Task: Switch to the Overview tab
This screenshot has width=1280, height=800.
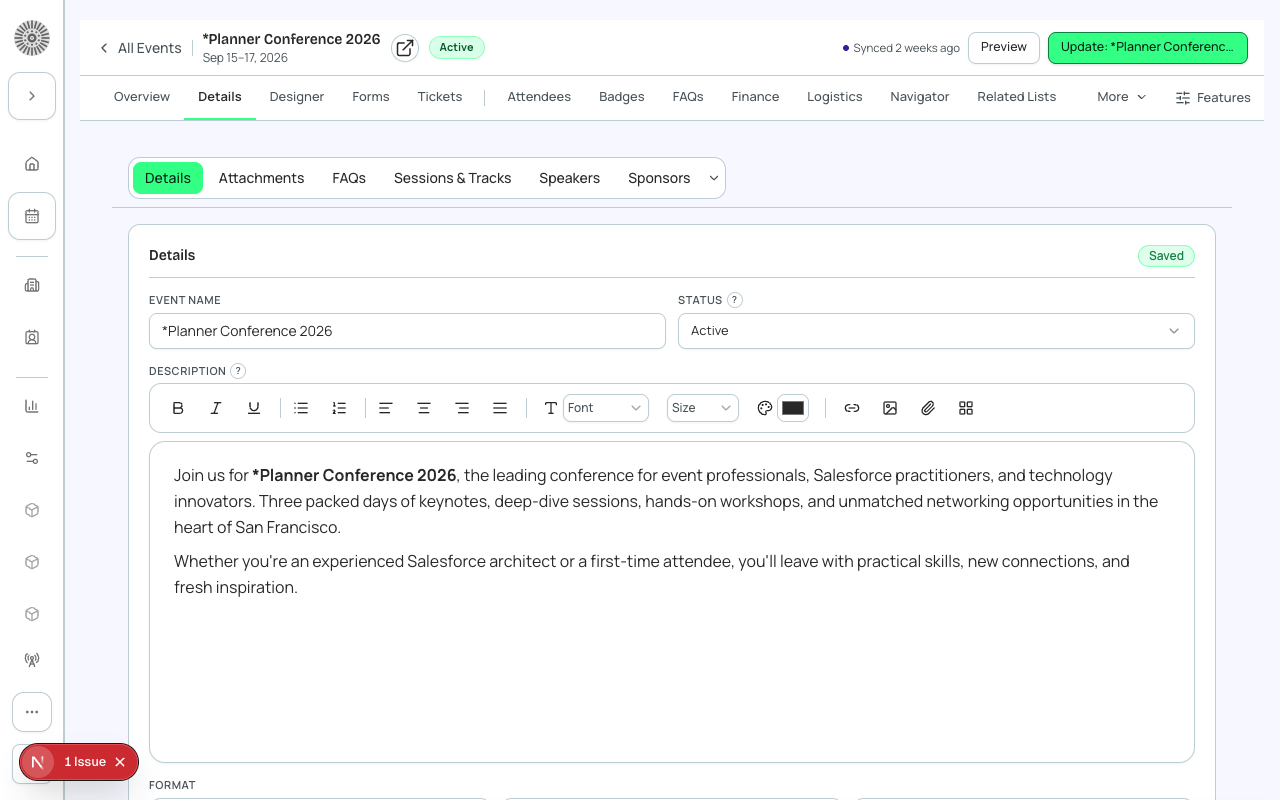Action: coord(142,97)
